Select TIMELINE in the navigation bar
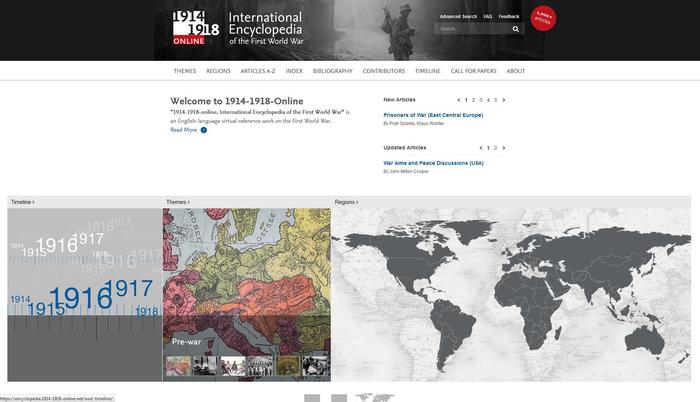Viewport: 700px width, 402px height. coord(428,71)
